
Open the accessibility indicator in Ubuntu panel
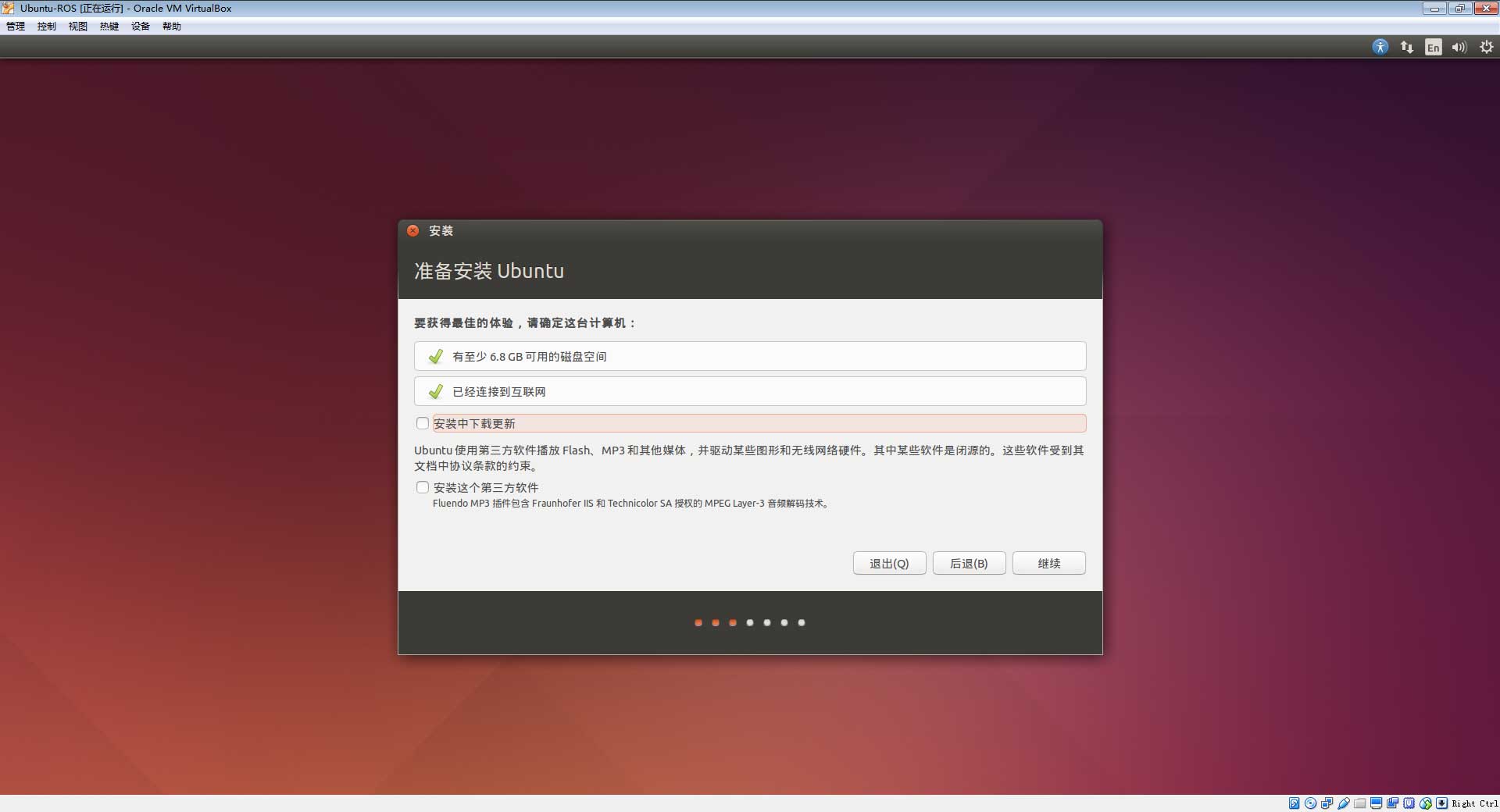pos(1380,47)
